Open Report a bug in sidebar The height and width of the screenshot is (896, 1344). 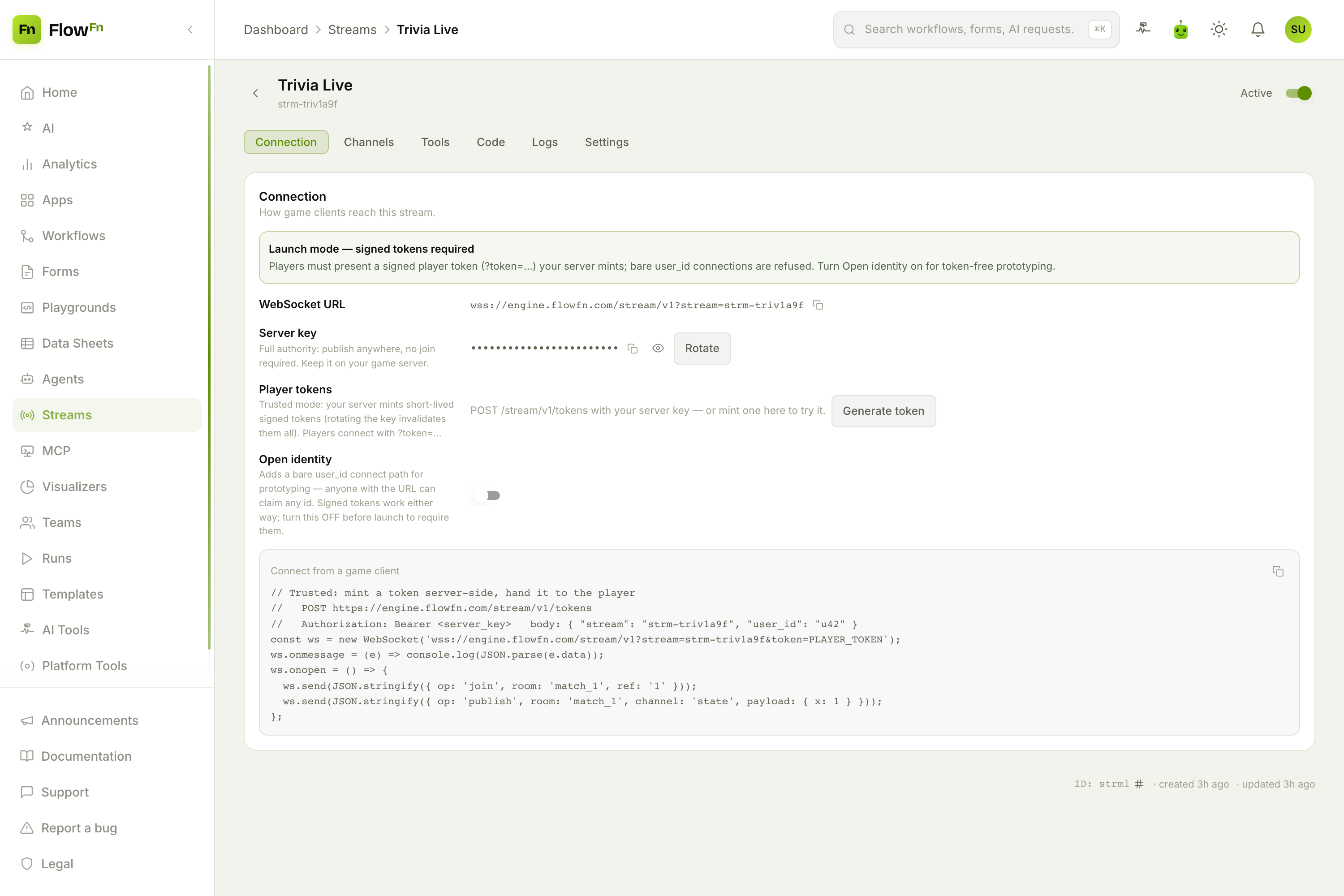pos(107,828)
